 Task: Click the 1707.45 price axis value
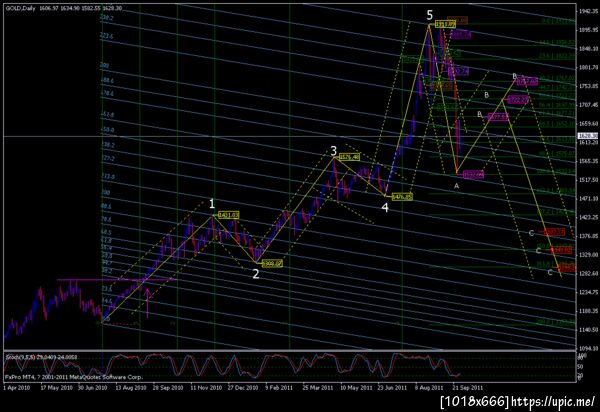(x=589, y=104)
